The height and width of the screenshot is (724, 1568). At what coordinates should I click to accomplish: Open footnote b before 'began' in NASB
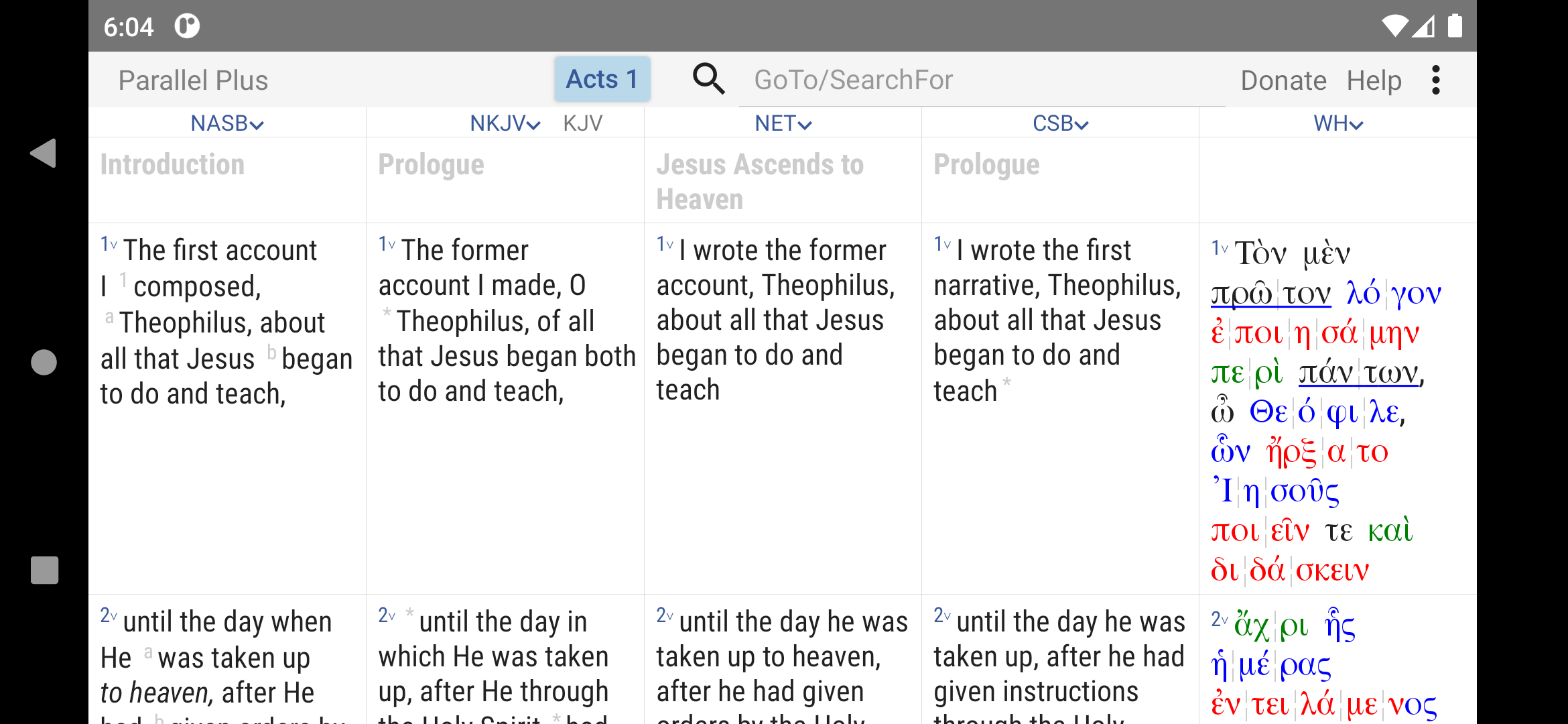click(x=271, y=351)
